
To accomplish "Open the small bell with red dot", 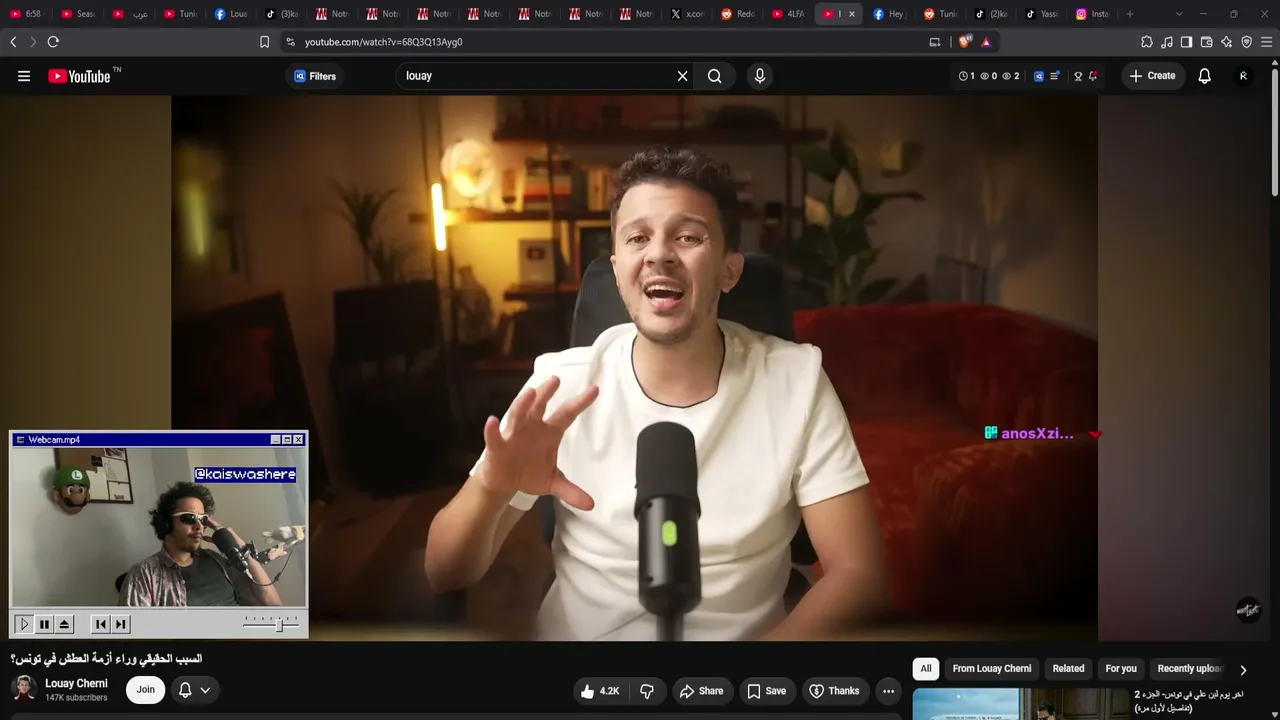I will [x=1092, y=76].
